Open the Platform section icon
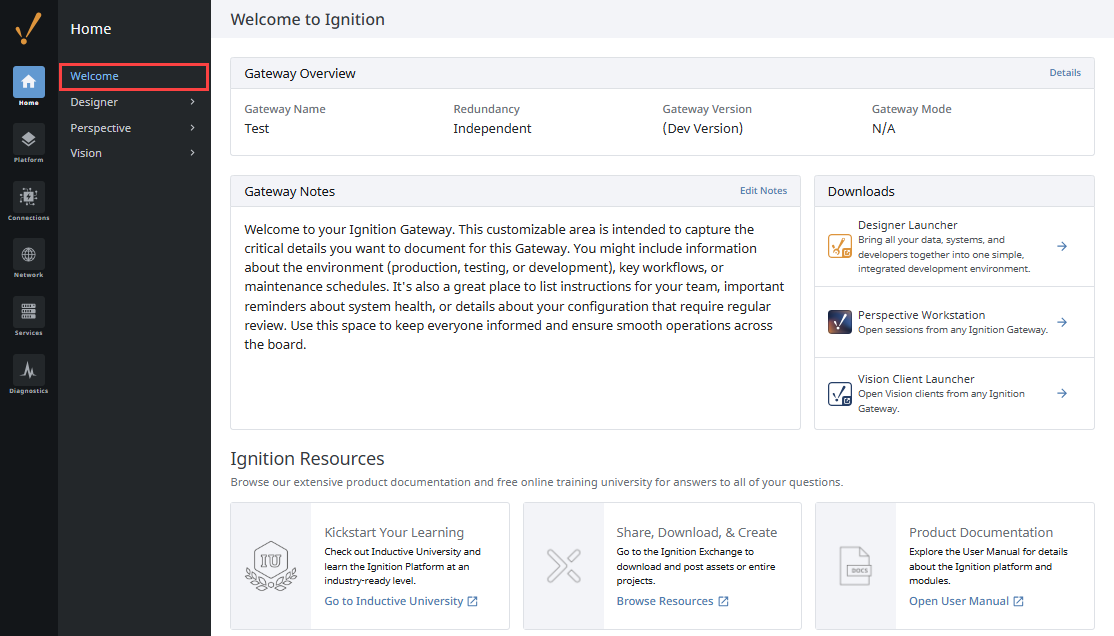Viewport: 1114px width, 636px height. click(x=28, y=139)
